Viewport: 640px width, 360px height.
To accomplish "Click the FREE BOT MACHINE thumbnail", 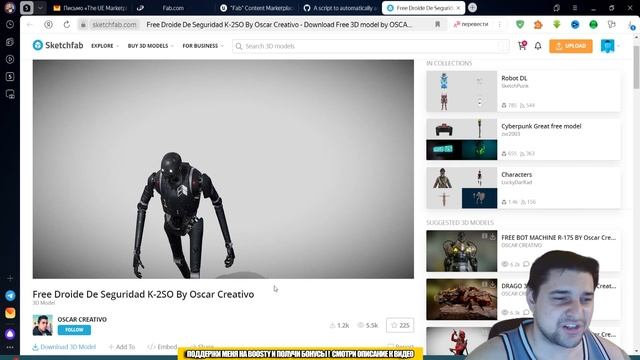I will pos(462,251).
